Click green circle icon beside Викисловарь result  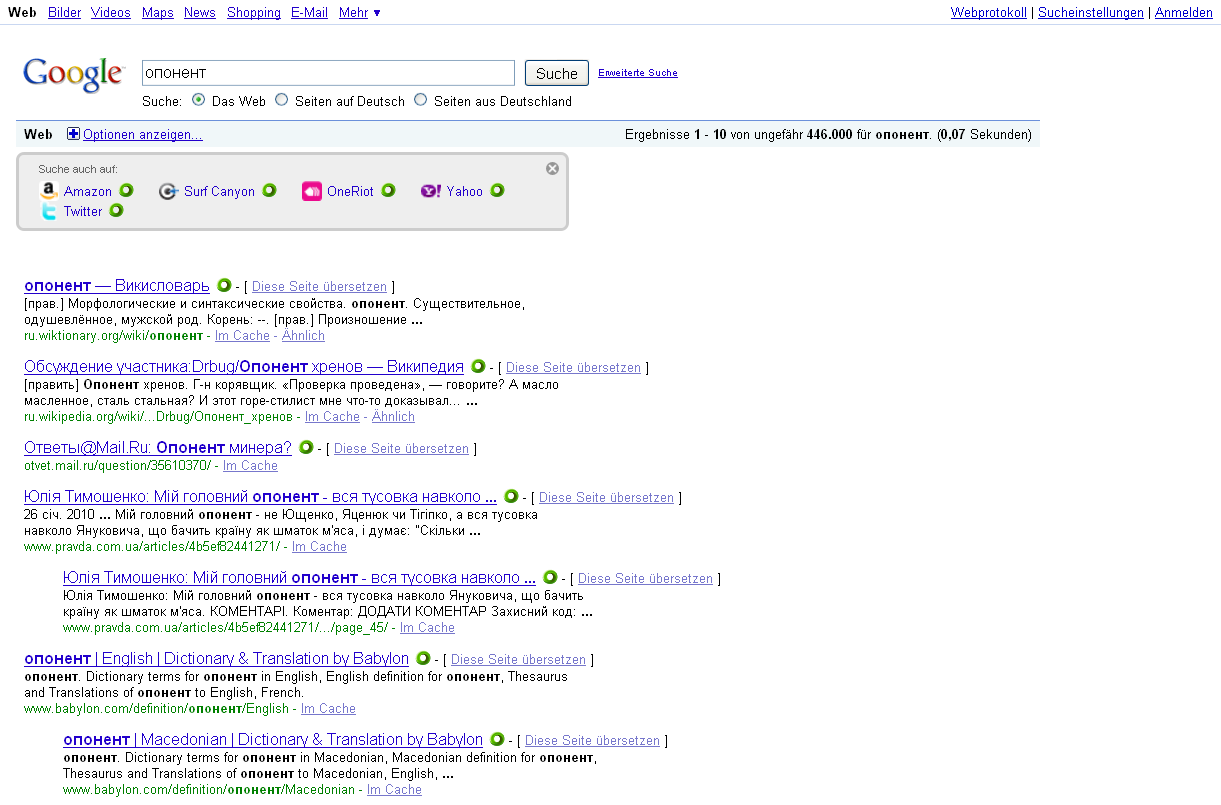[224, 285]
